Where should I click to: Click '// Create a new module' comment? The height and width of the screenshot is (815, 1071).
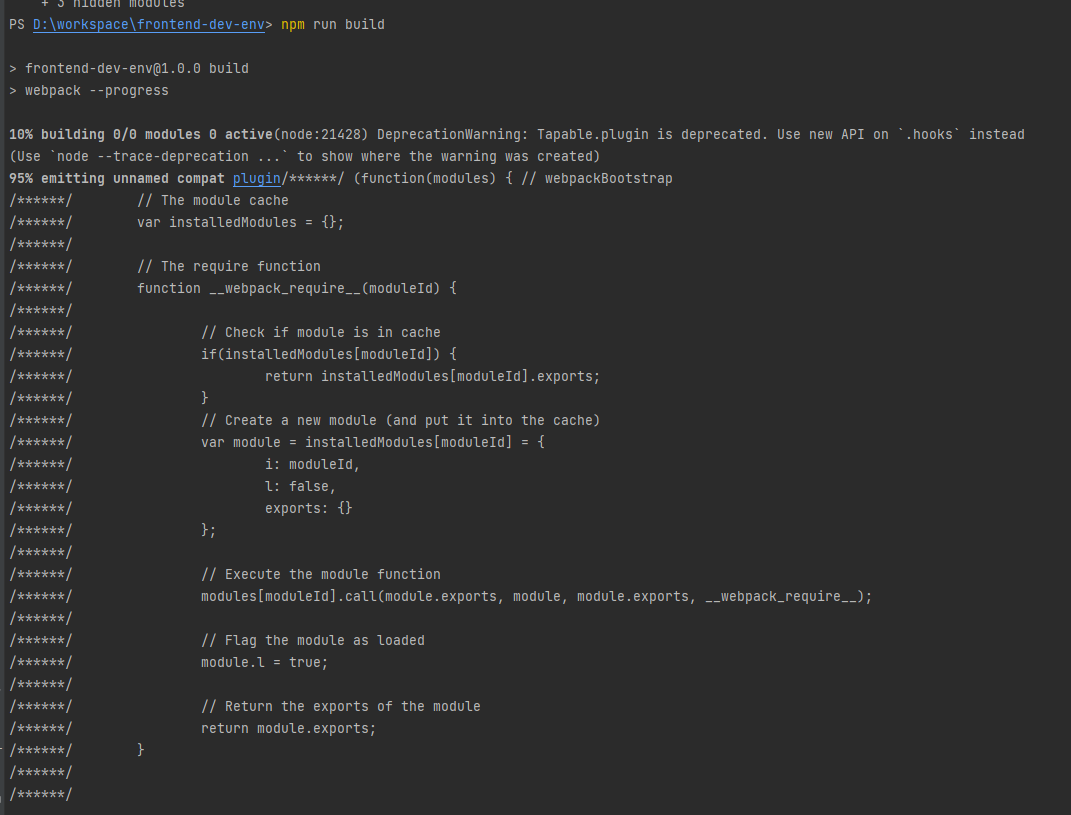[288, 420]
